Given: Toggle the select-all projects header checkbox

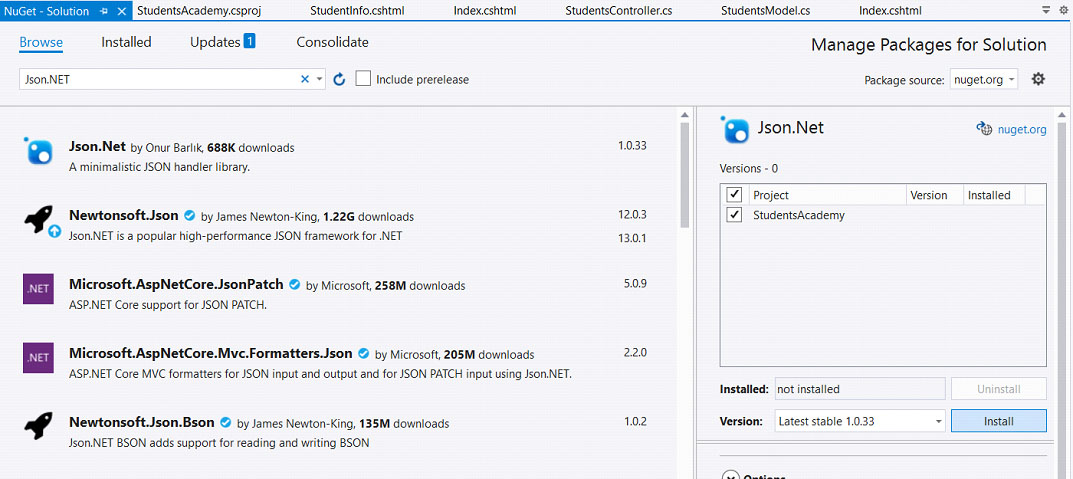Looking at the screenshot, I should click(734, 194).
